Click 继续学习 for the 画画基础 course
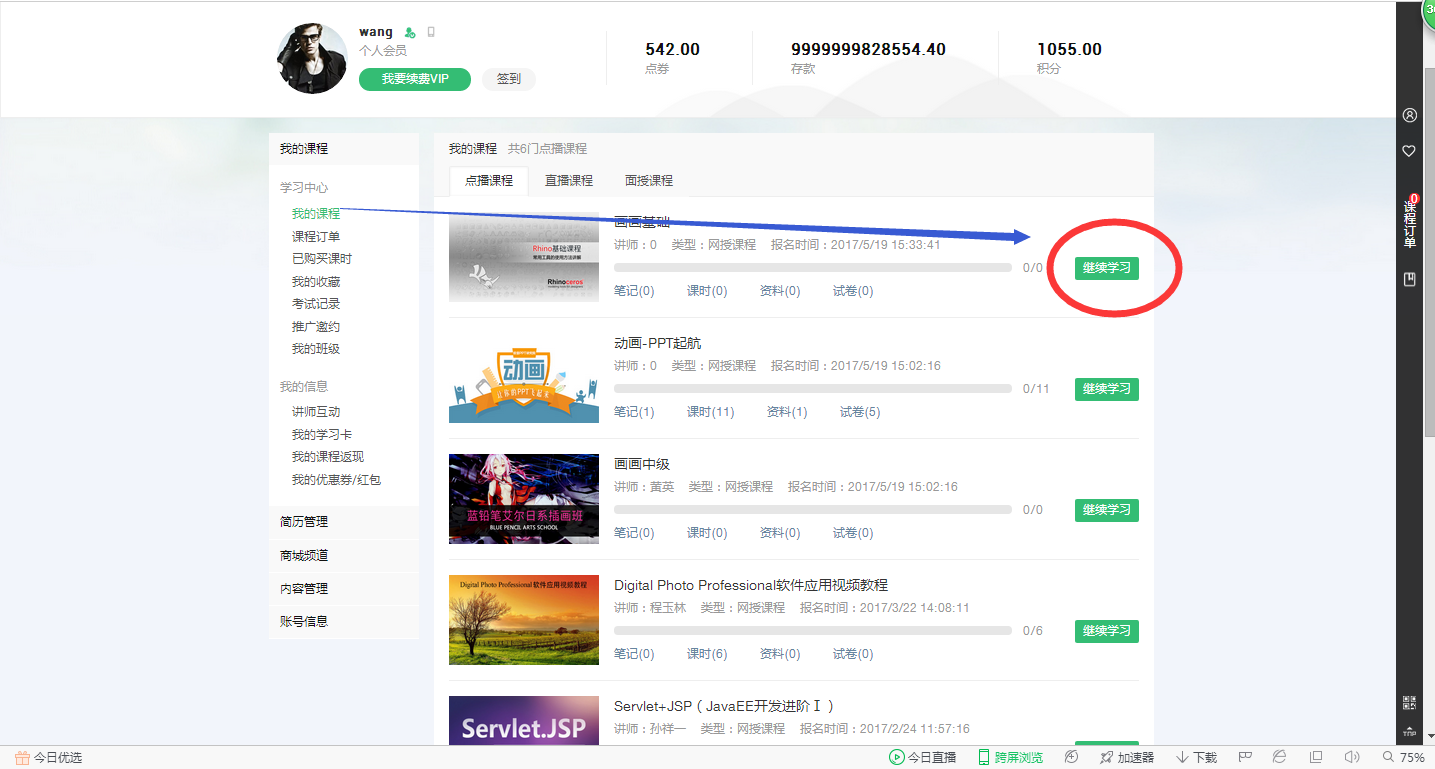 (x=1106, y=268)
